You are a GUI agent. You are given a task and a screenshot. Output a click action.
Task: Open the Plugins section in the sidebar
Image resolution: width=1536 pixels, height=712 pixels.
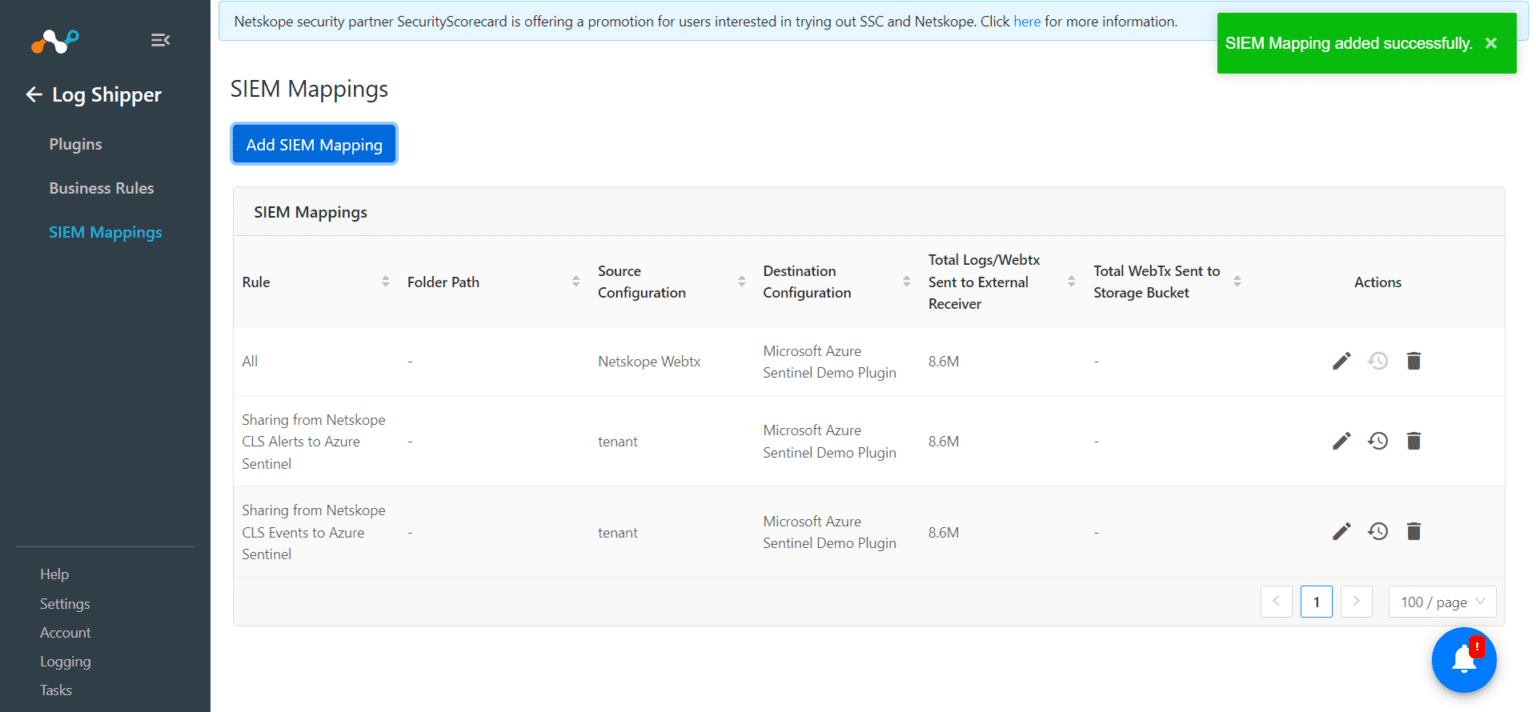[75, 143]
